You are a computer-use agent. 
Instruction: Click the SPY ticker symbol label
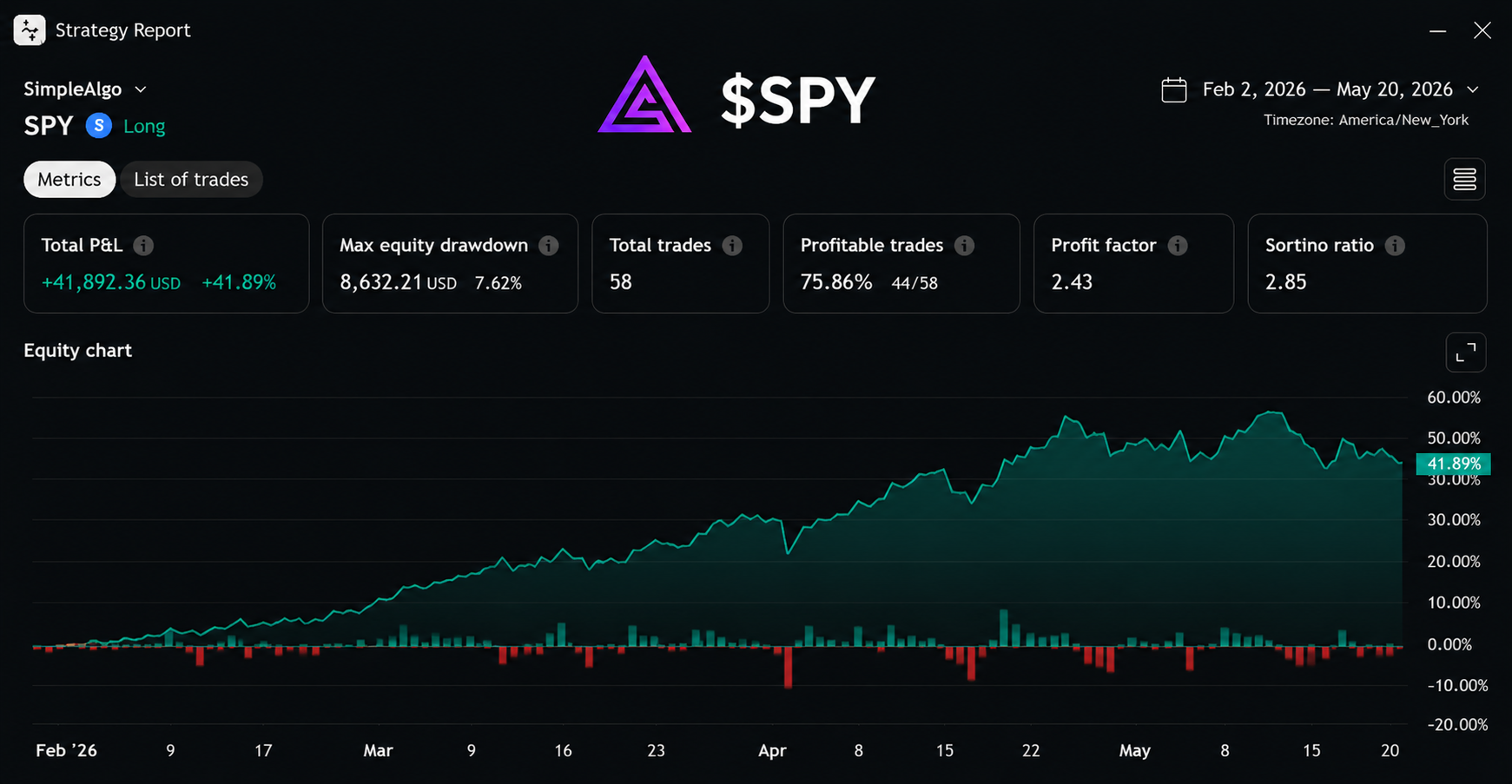[x=49, y=126]
